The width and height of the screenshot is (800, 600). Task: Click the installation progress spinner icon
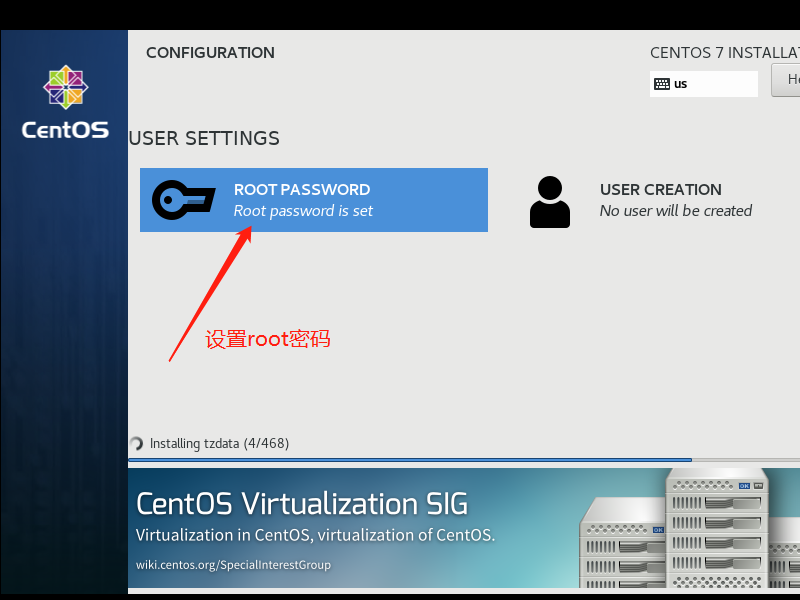(x=136, y=443)
